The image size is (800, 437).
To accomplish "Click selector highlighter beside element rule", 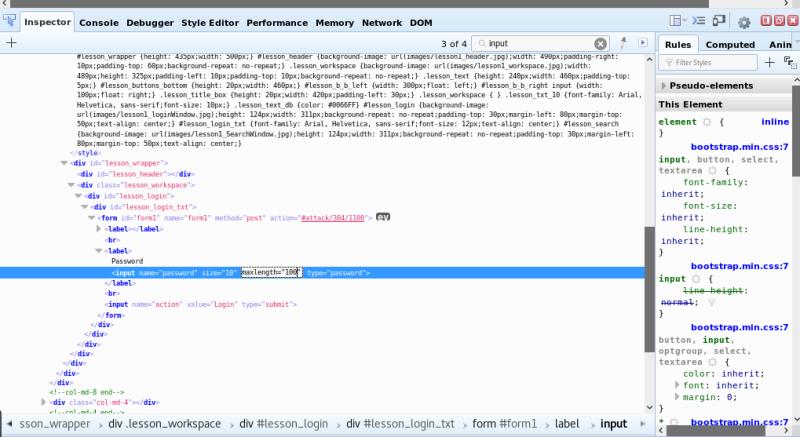I will click(707, 122).
